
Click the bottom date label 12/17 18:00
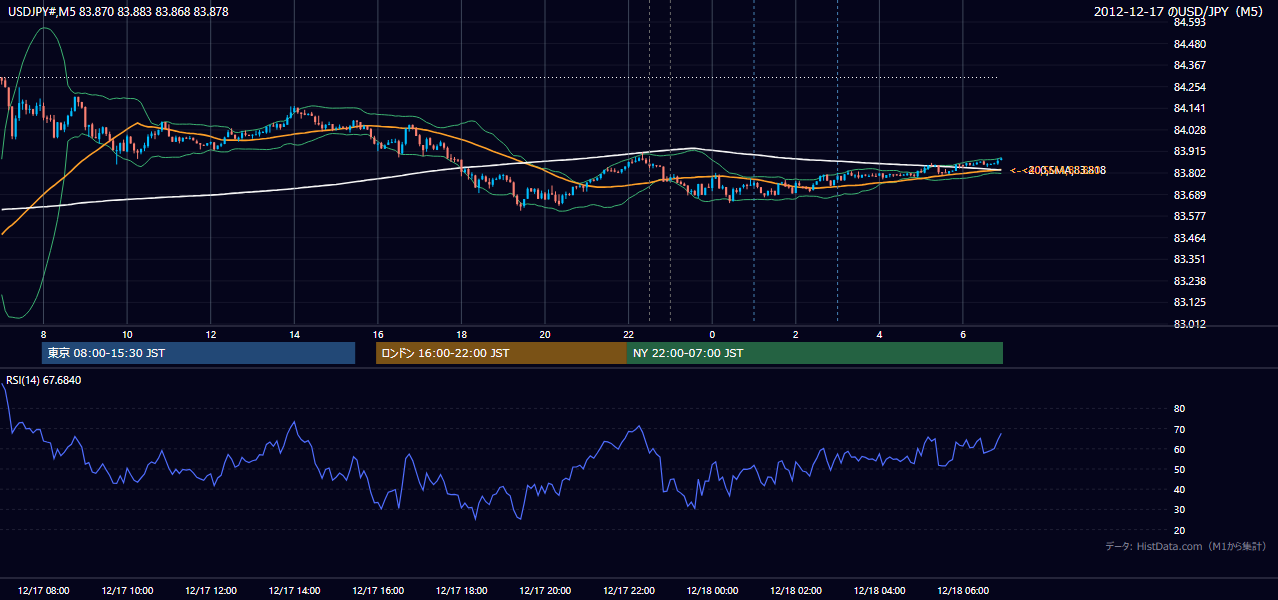pyautogui.click(x=461, y=591)
